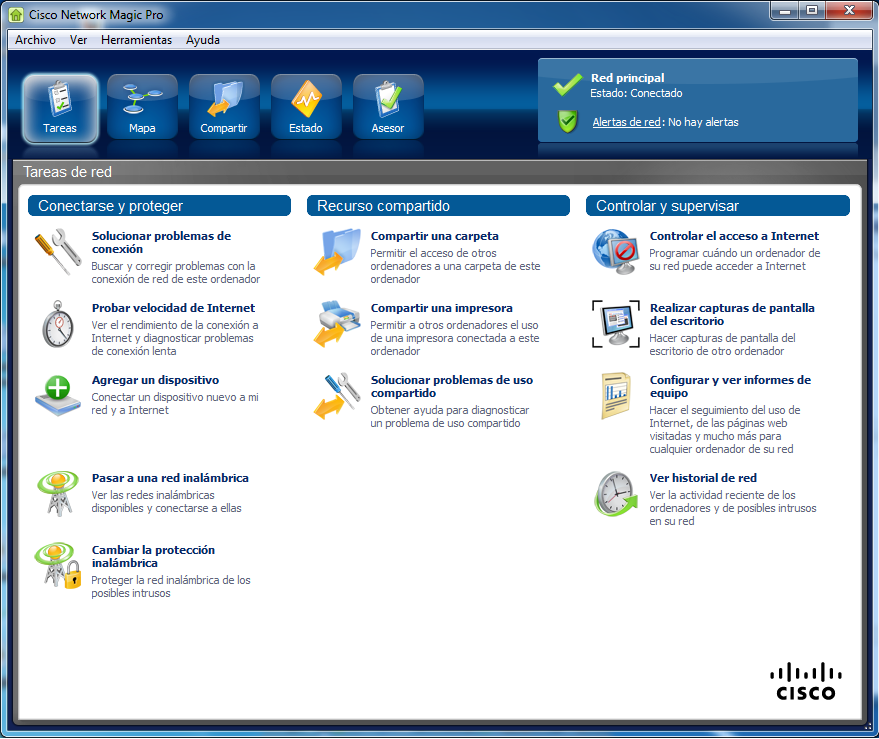879x739 pixels.
Task: Open the Ayuda menu
Action: [203, 40]
